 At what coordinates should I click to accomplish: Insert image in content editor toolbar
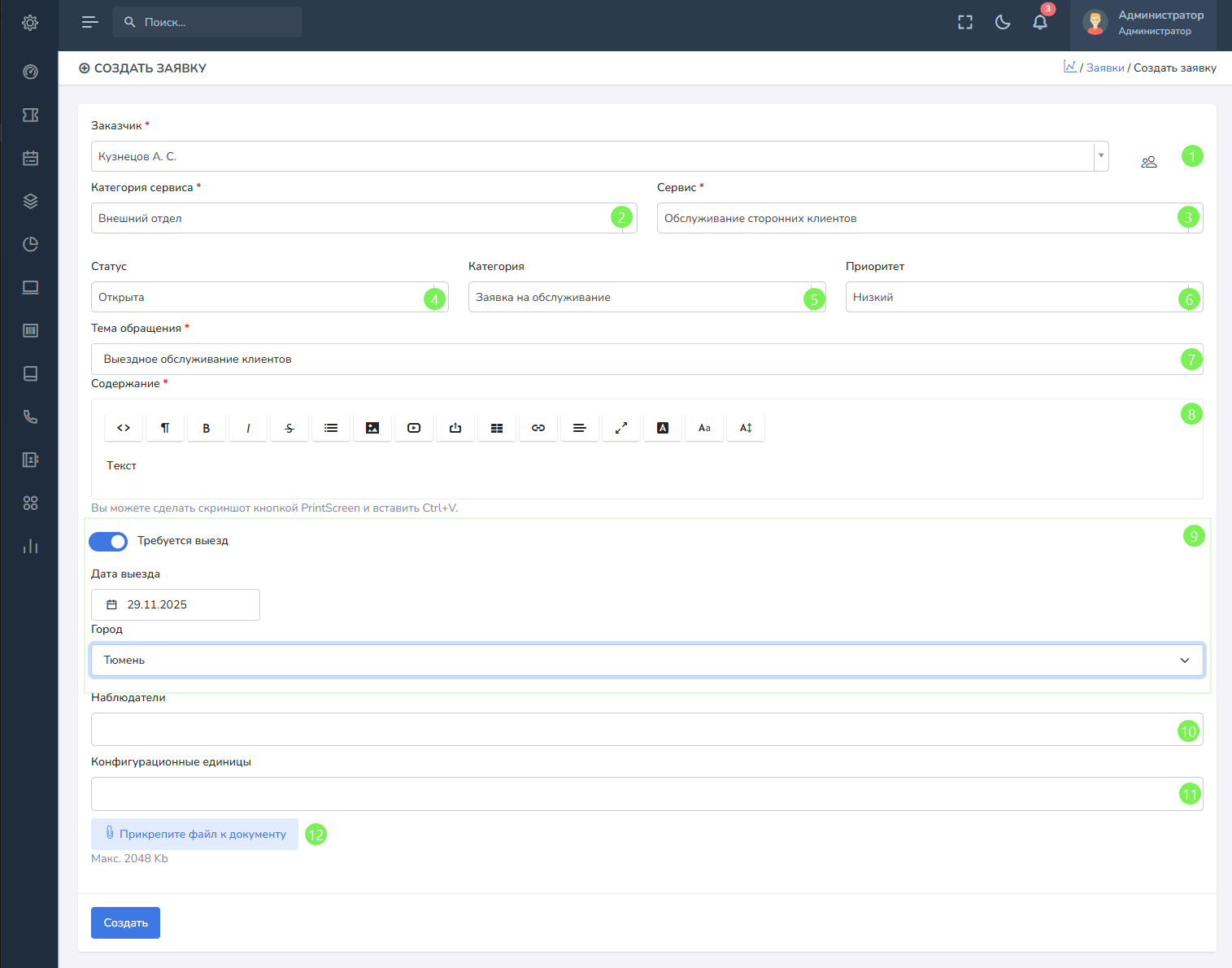coord(372,428)
